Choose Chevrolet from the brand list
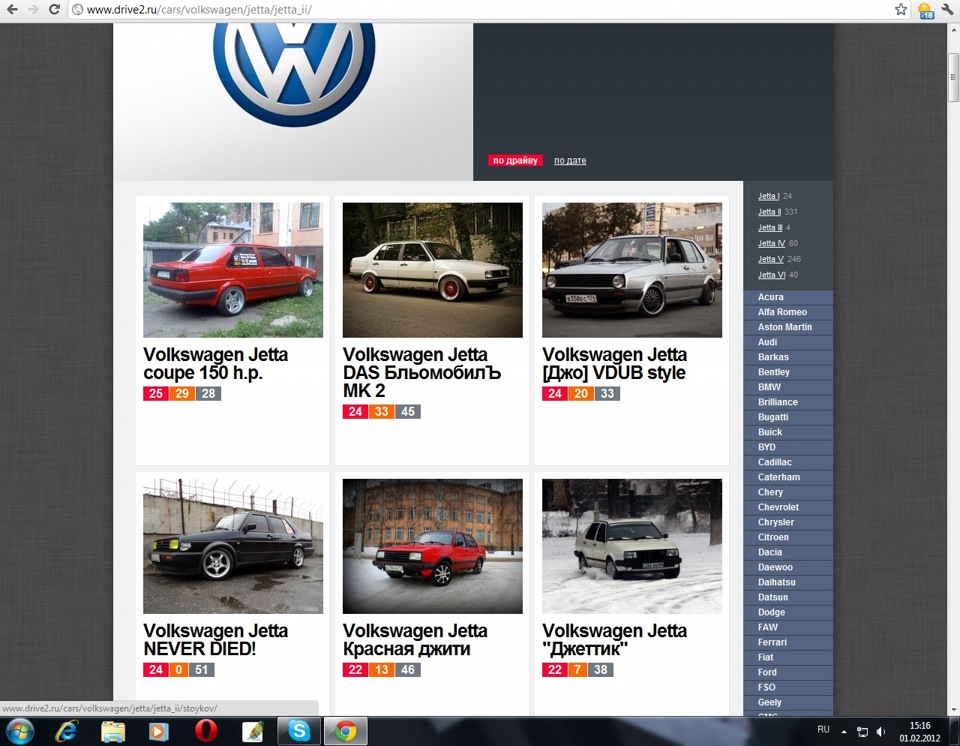This screenshot has width=960, height=746. click(788, 507)
